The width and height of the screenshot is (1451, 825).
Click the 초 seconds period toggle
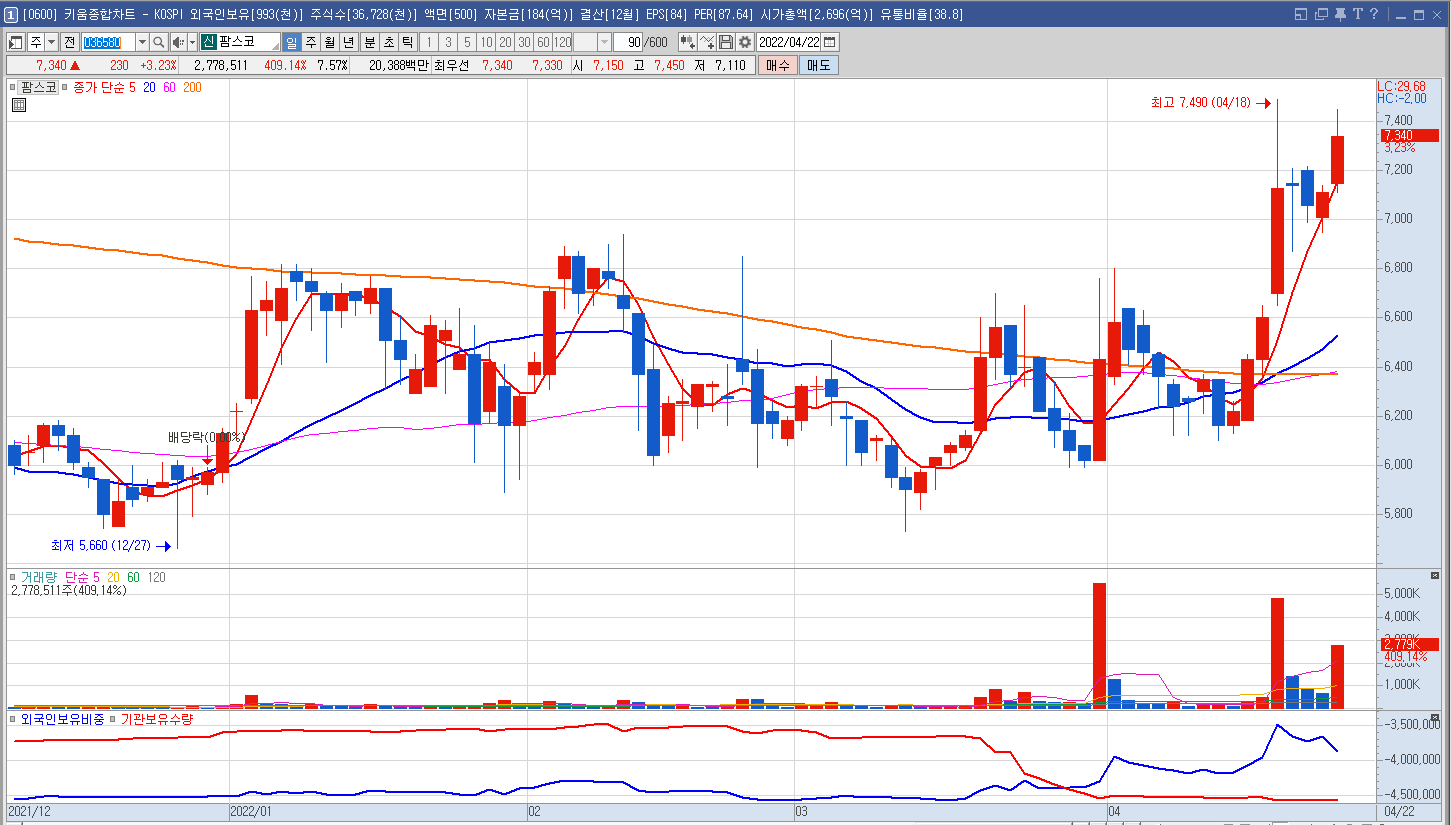pyautogui.click(x=388, y=42)
